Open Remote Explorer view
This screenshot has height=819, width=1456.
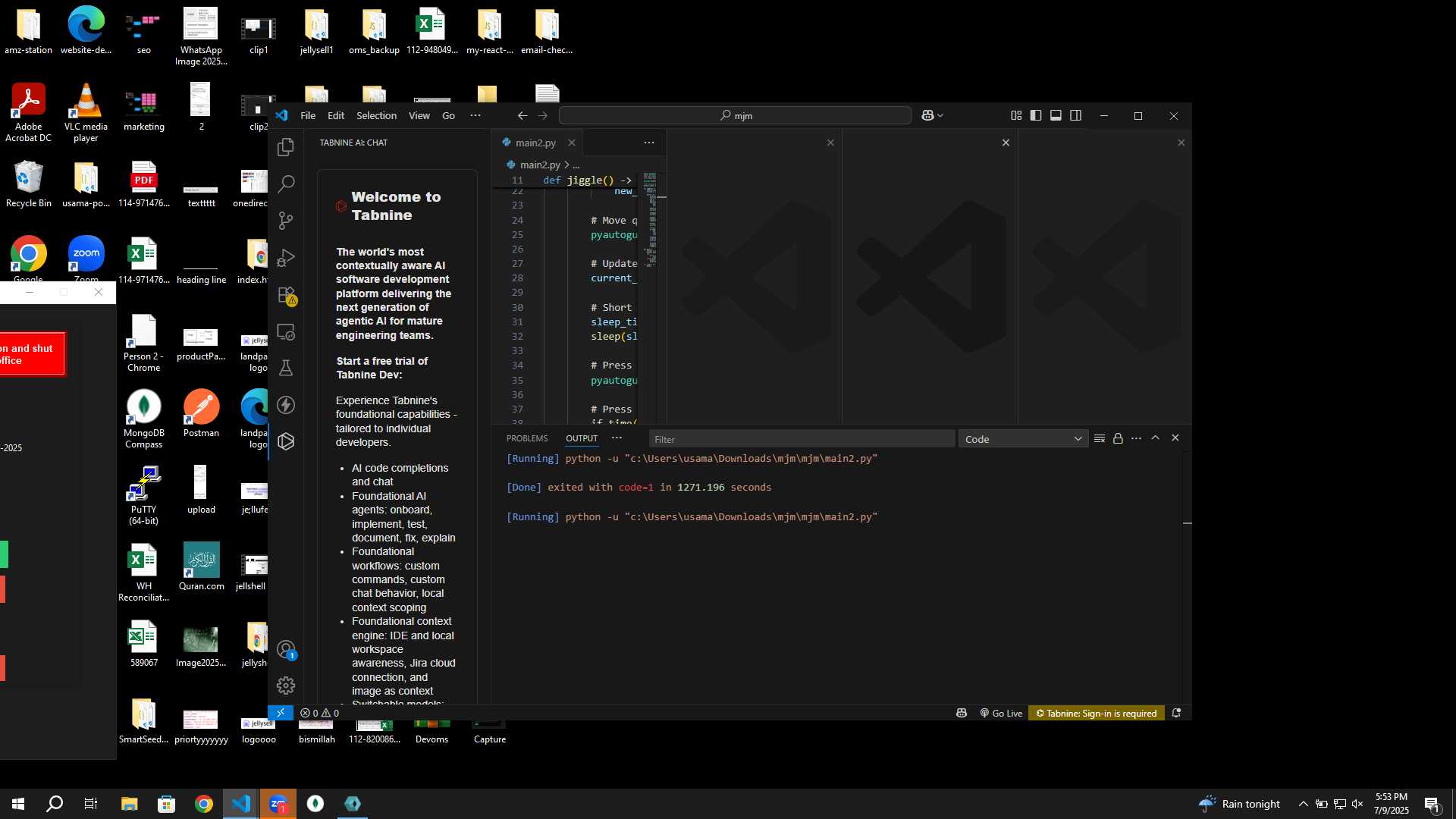286,331
